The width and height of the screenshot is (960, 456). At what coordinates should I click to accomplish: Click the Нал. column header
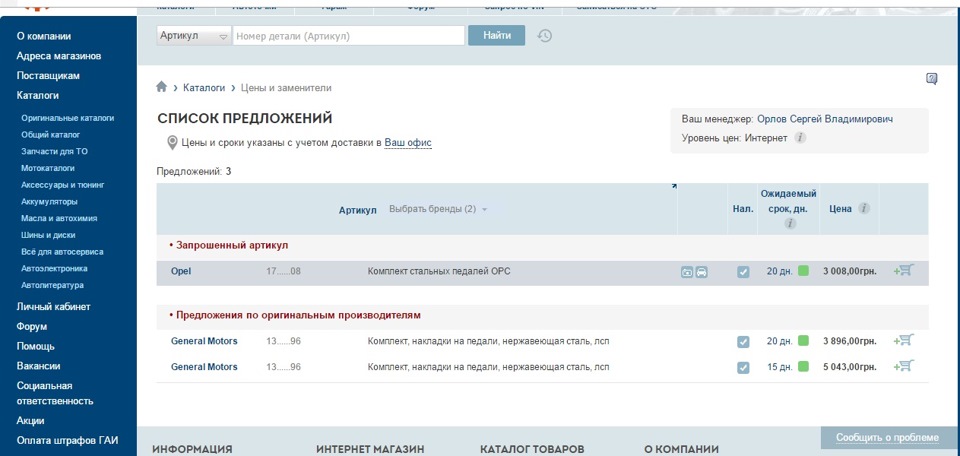tap(743, 209)
